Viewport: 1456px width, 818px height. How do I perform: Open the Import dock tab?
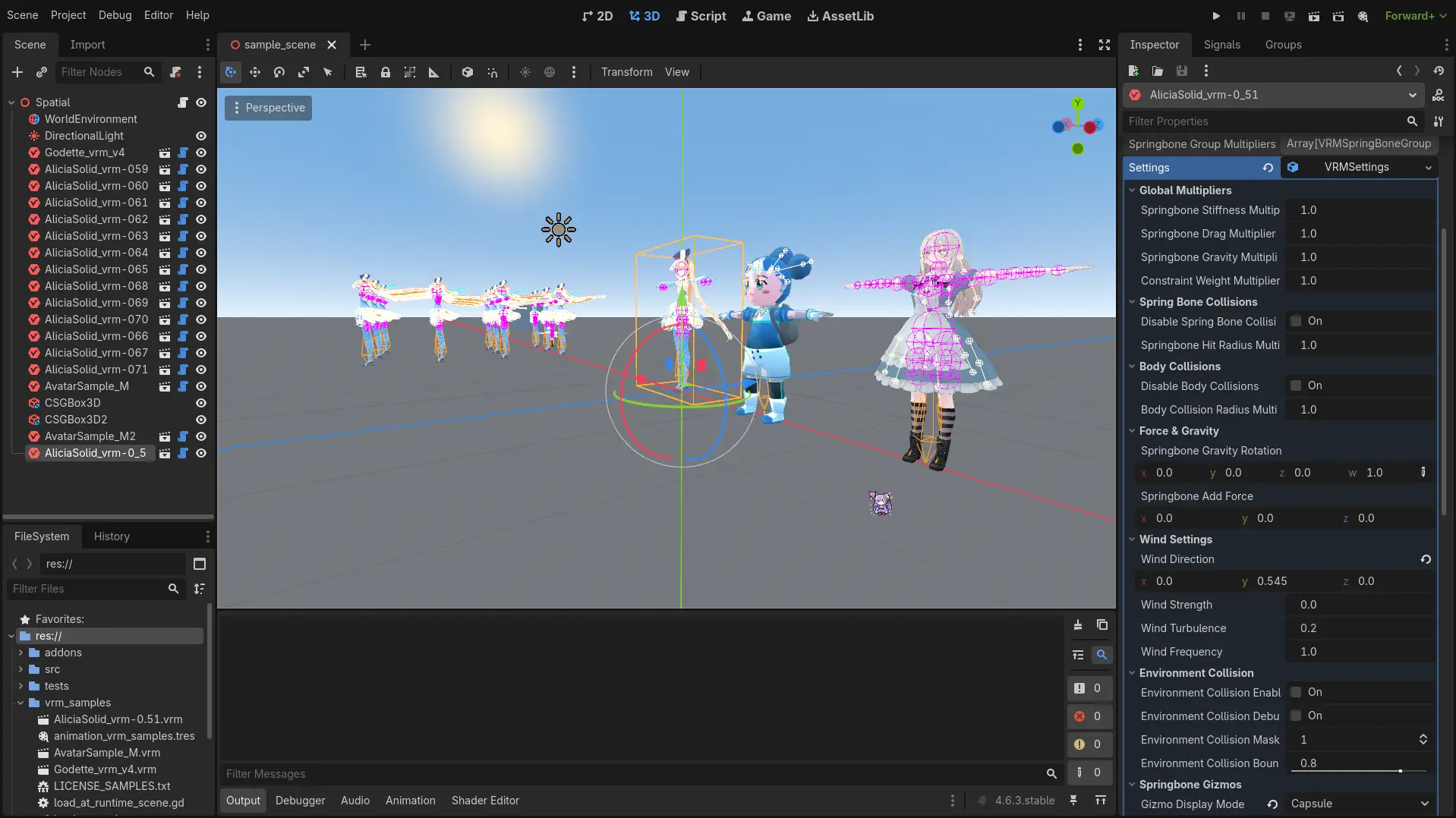coord(87,45)
